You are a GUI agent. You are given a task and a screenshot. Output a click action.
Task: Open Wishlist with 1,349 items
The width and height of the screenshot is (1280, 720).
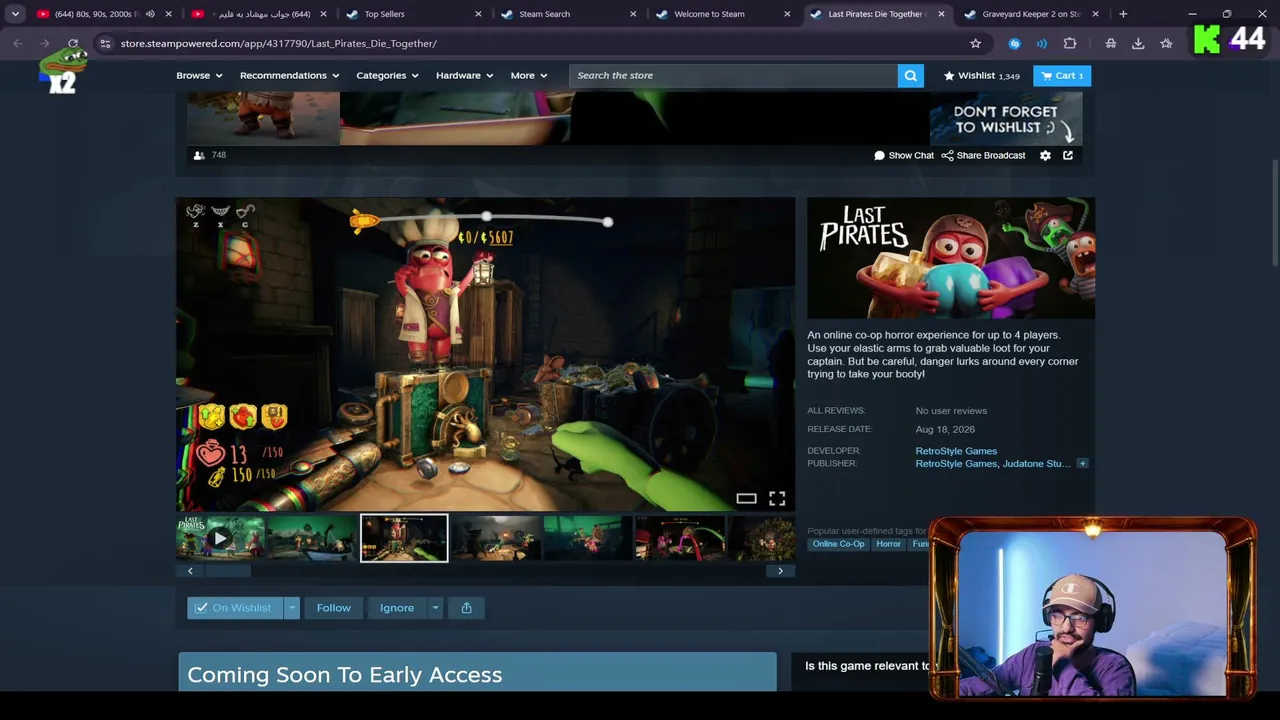[981, 75]
